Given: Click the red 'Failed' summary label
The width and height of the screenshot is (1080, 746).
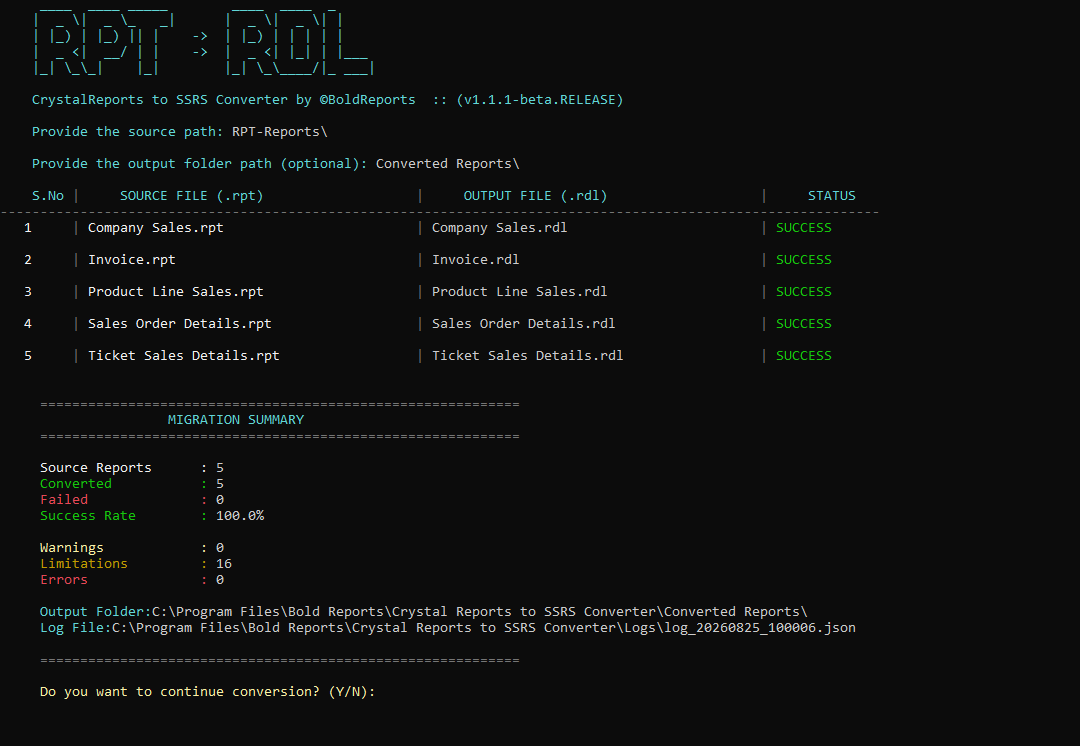Looking at the screenshot, I should click(64, 500).
